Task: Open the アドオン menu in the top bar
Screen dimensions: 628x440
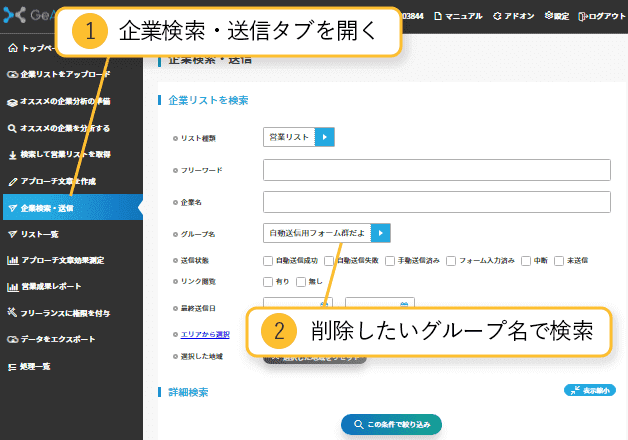Action: (x=513, y=16)
